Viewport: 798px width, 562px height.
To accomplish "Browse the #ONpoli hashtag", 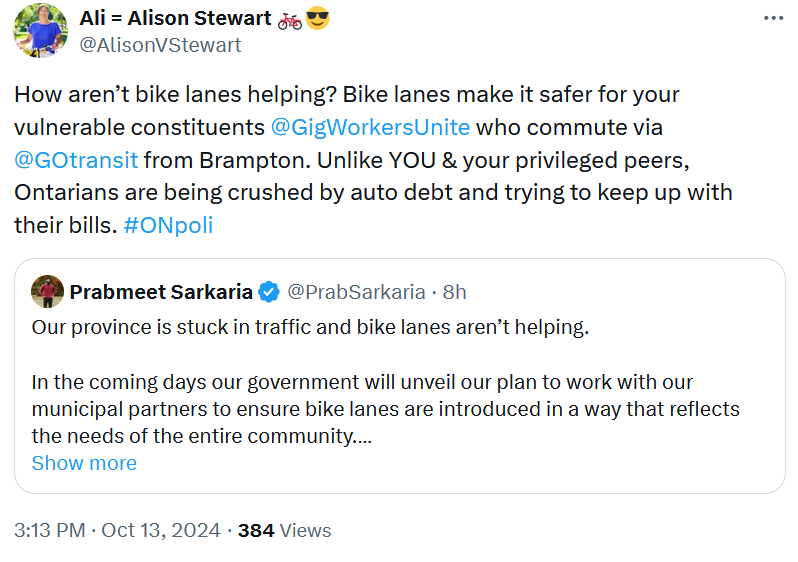I will click(169, 225).
